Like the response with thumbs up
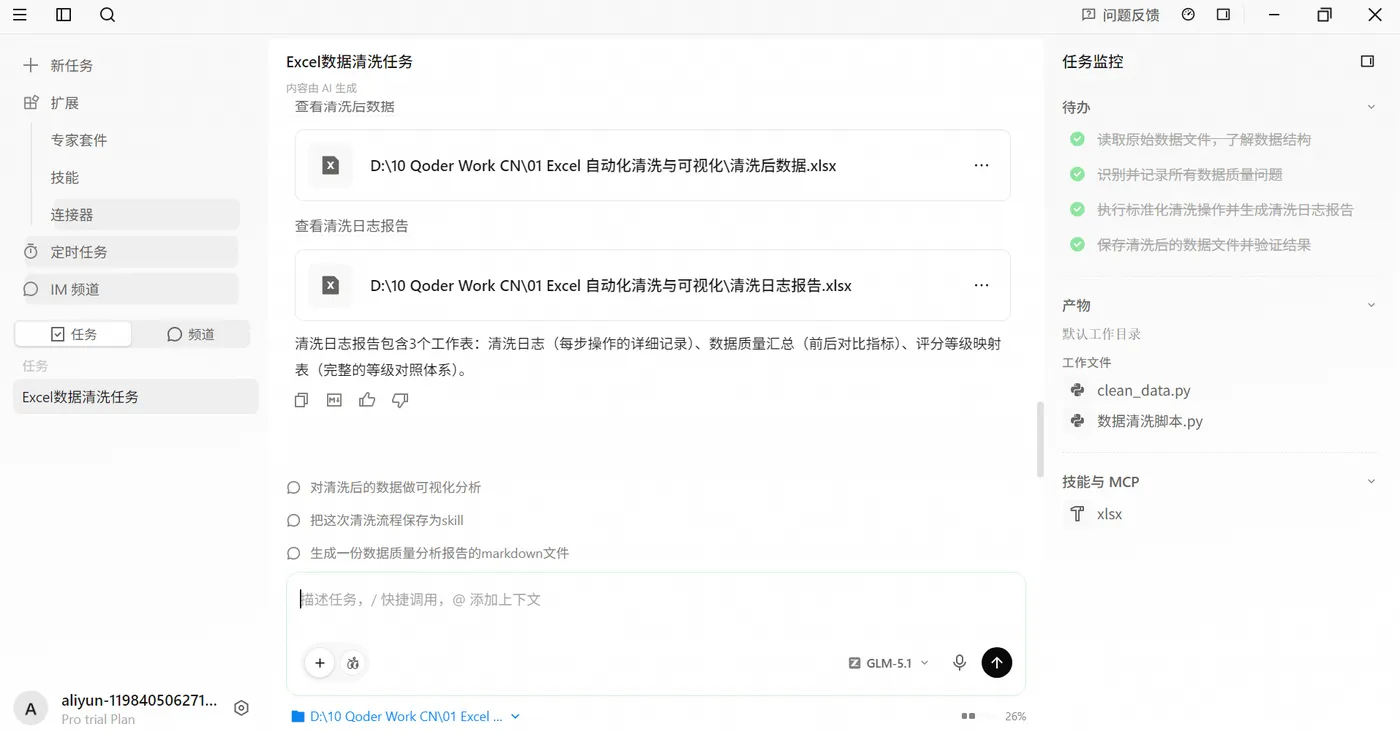1400x732 pixels. point(367,400)
